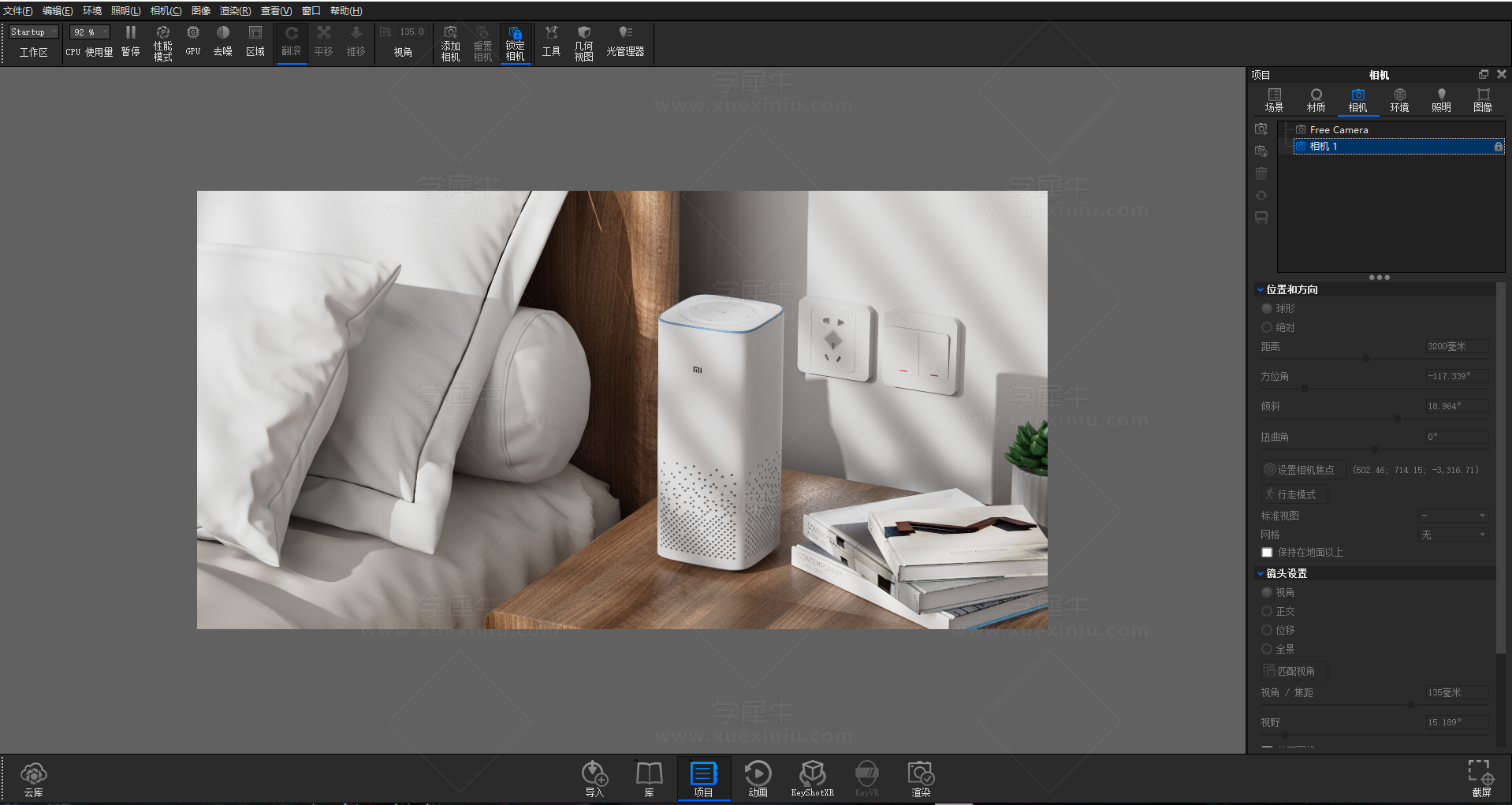Click 扭曲角 twist value field
The image size is (1512, 805).
point(1457,437)
